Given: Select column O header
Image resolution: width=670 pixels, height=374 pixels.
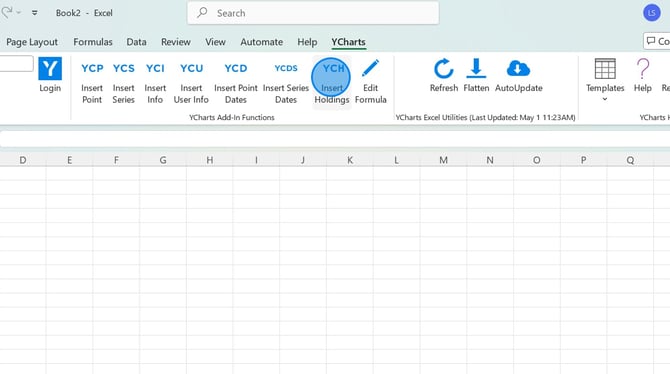Looking at the screenshot, I should tap(537, 160).
